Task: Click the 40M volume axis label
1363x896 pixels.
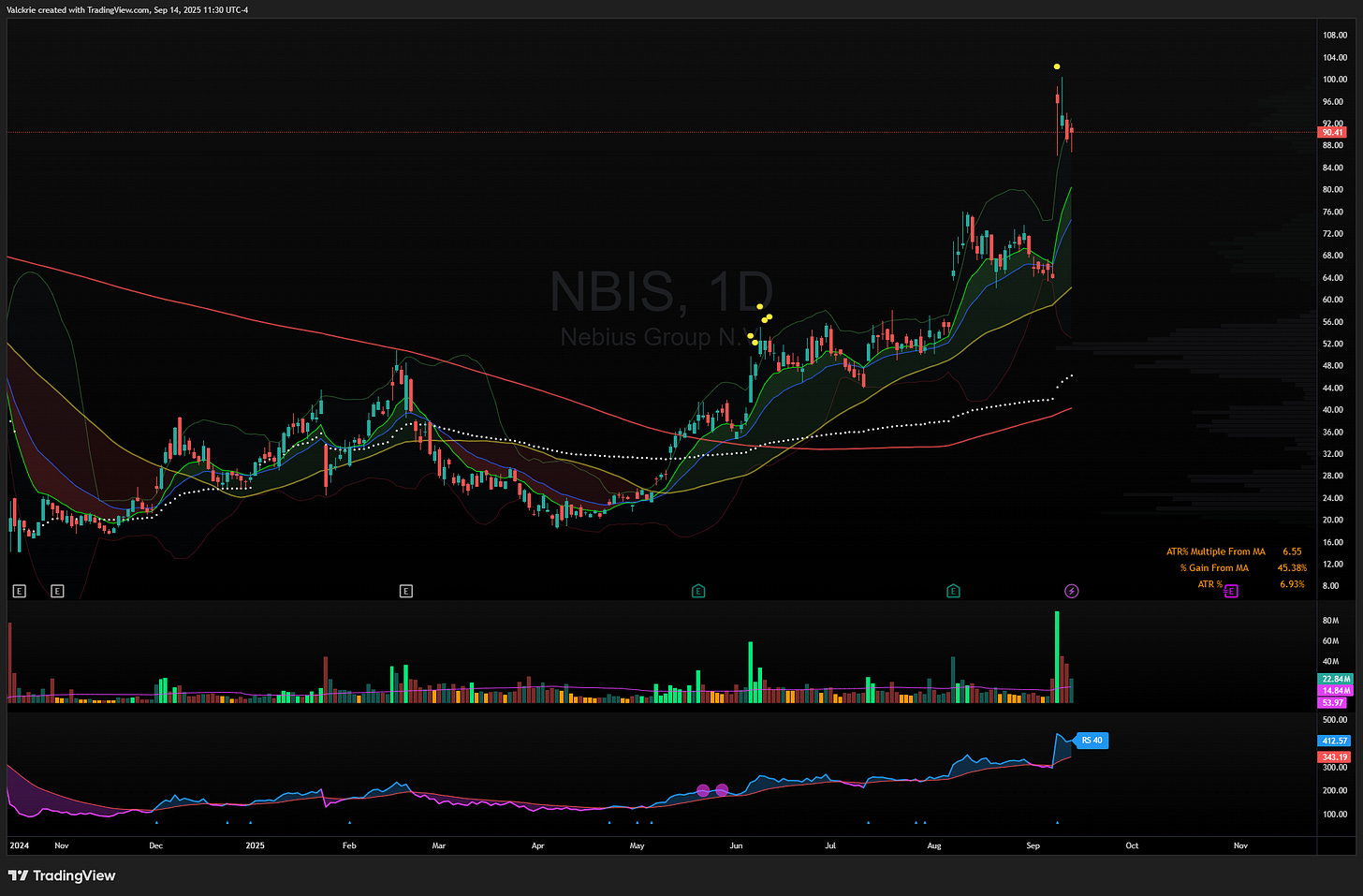Action: [1330, 662]
